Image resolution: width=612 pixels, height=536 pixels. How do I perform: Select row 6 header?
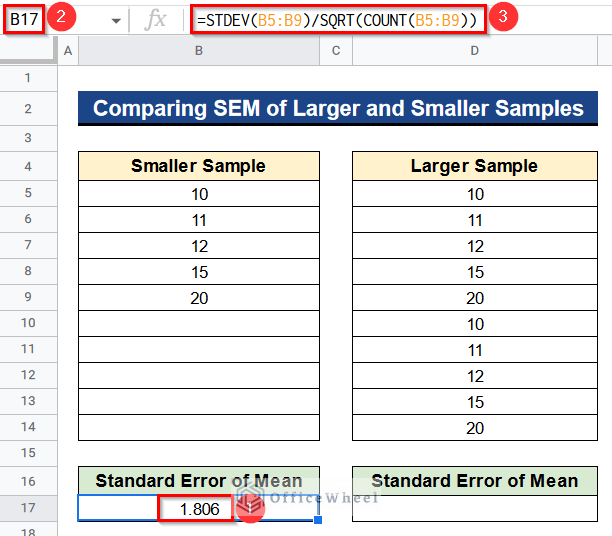click(x=28, y=219)
